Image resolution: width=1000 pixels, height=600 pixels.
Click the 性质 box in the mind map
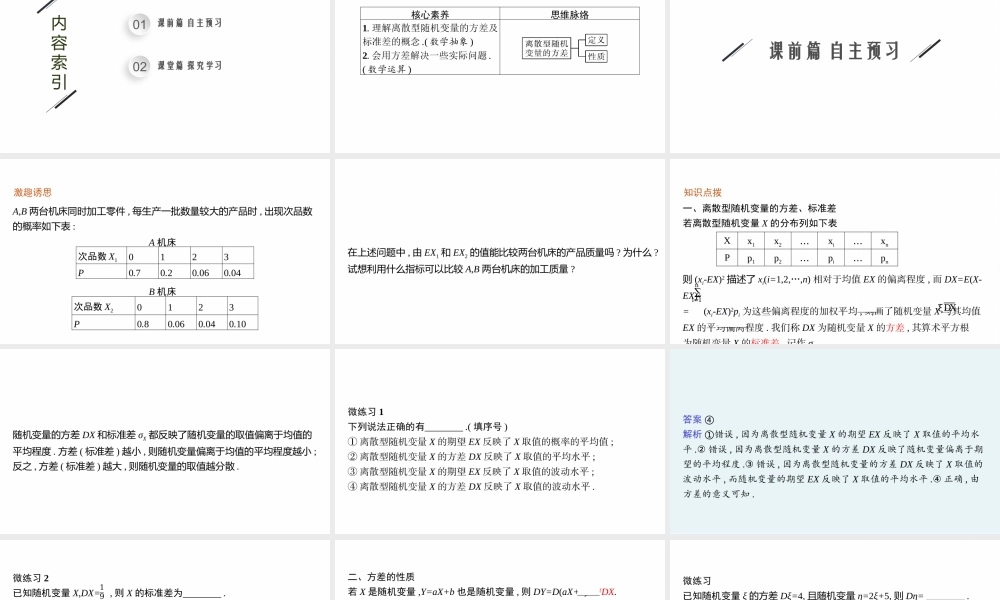pyautogui.click(x=594, y=57)
